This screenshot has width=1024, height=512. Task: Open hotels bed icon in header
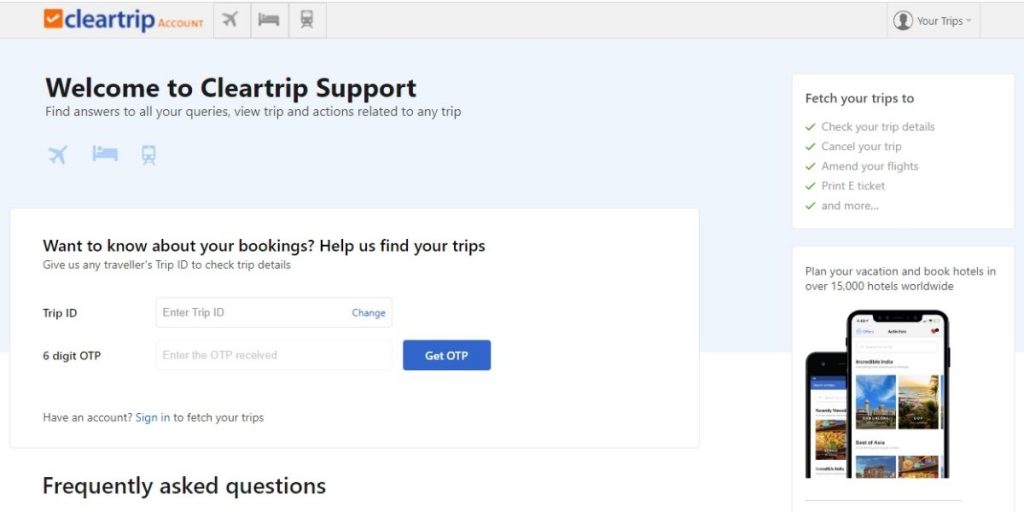pyautogui.click(x=269, y=20)
